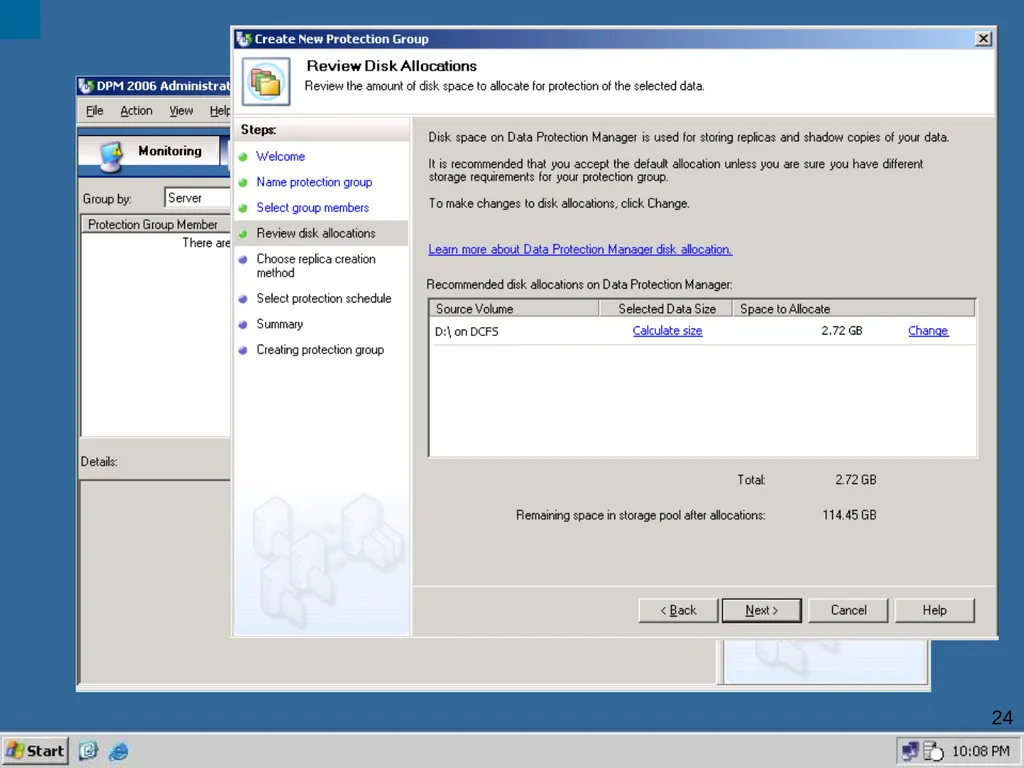1024x768 pixels.
Task: Click the Select protection schedule step
Action: [x=324, y=298]
